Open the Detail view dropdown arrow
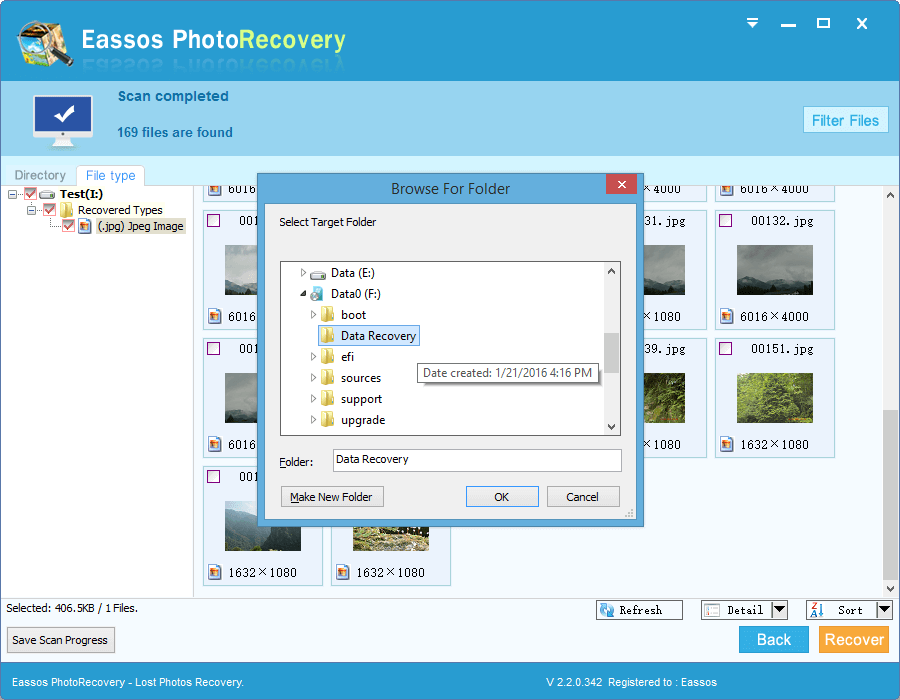This screenshot has height=700, width=900. (779, 610)
